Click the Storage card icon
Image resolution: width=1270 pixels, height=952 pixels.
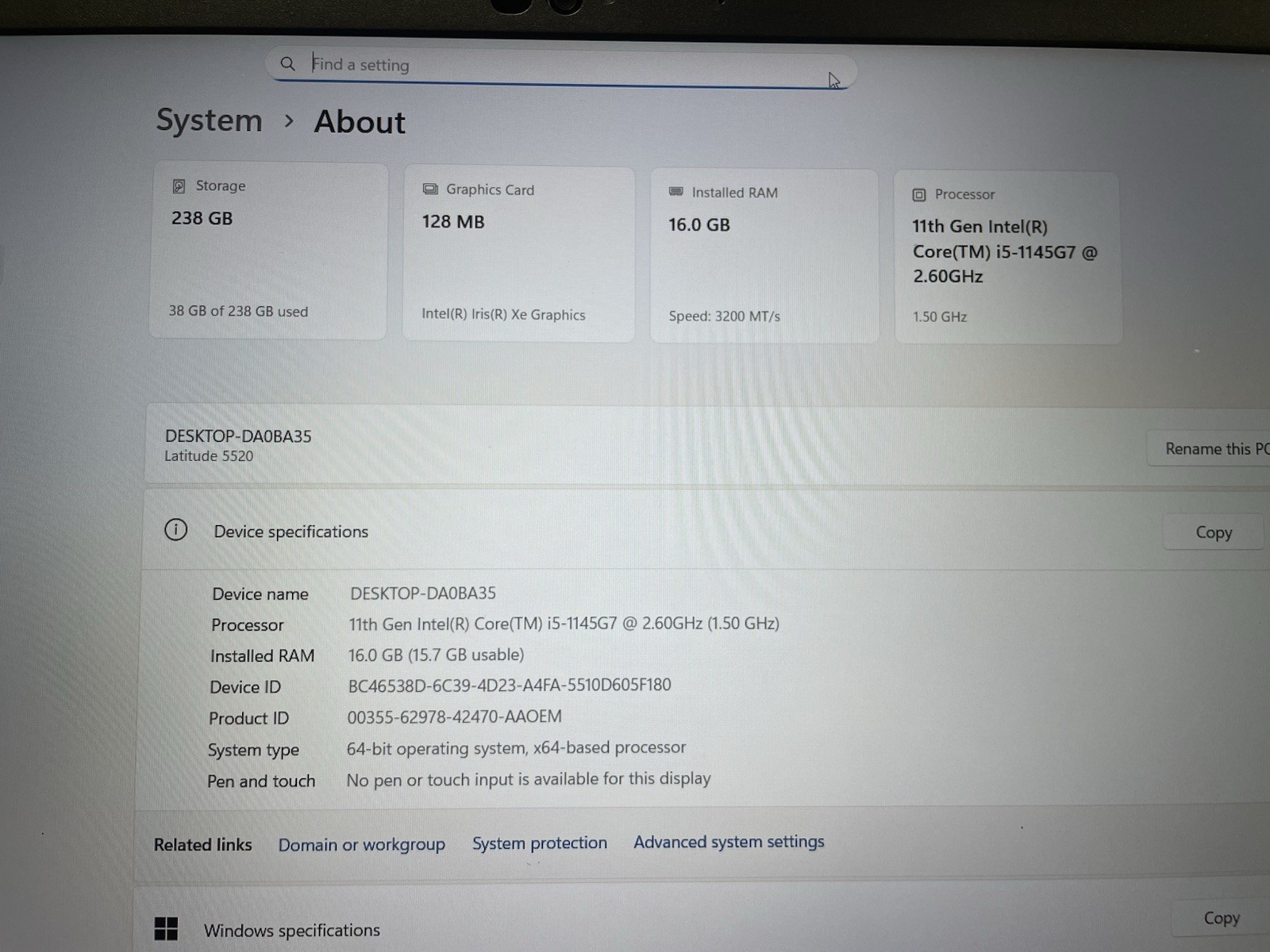[179, 186]
